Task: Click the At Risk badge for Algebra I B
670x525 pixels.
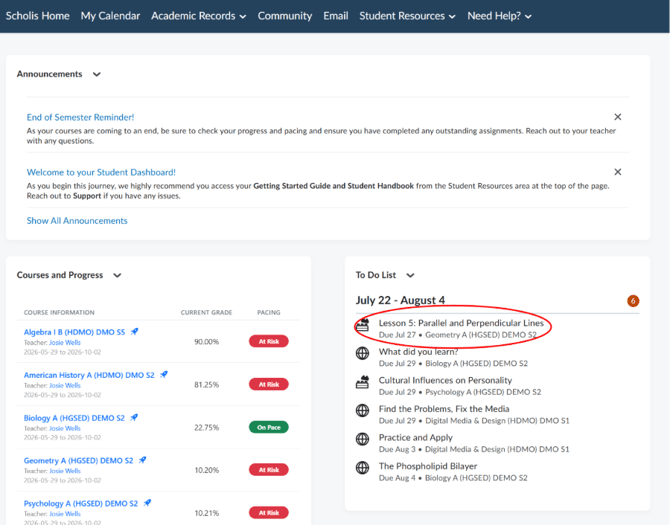Action: coord(269,341)
